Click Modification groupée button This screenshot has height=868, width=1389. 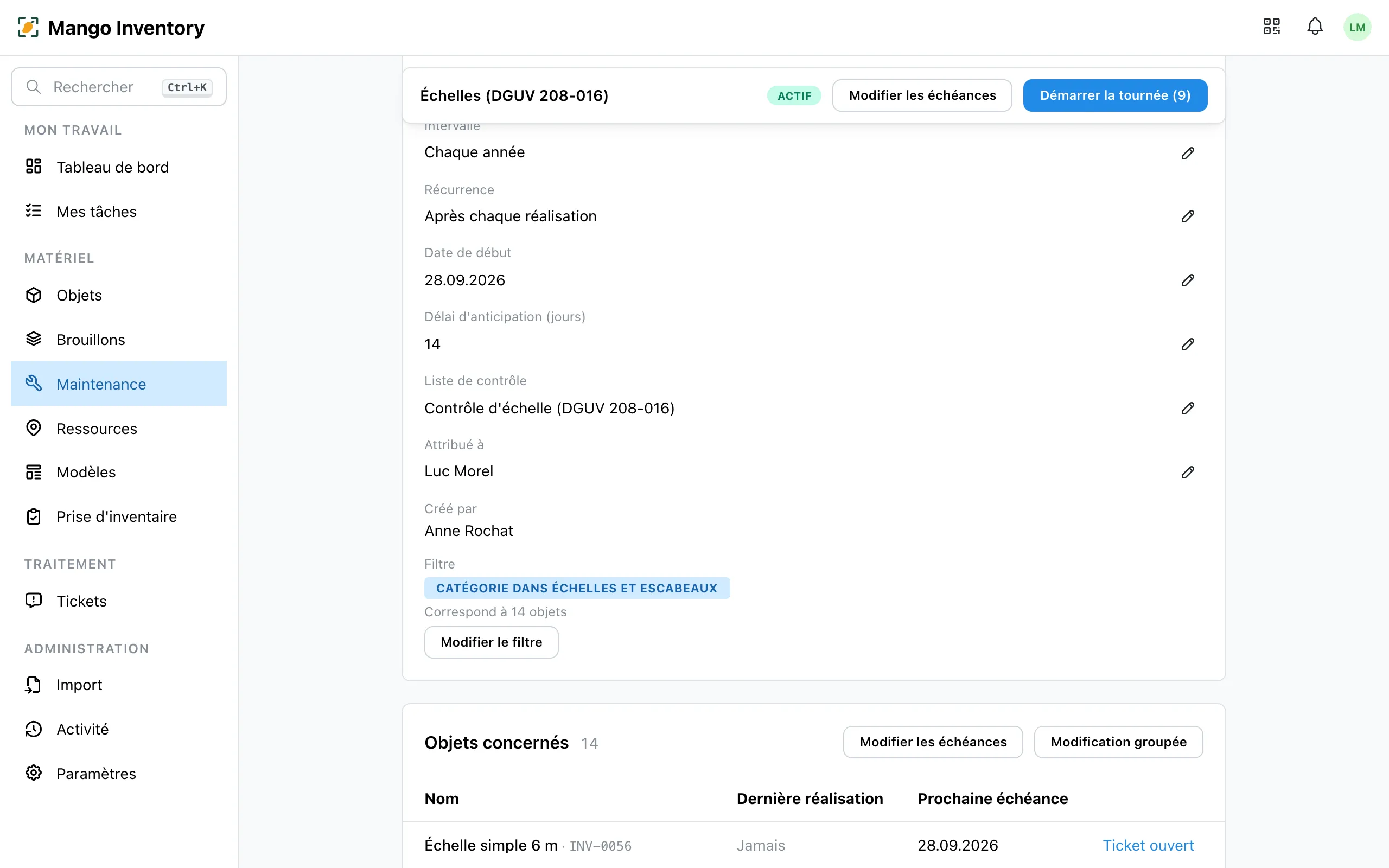[1118, 742]
